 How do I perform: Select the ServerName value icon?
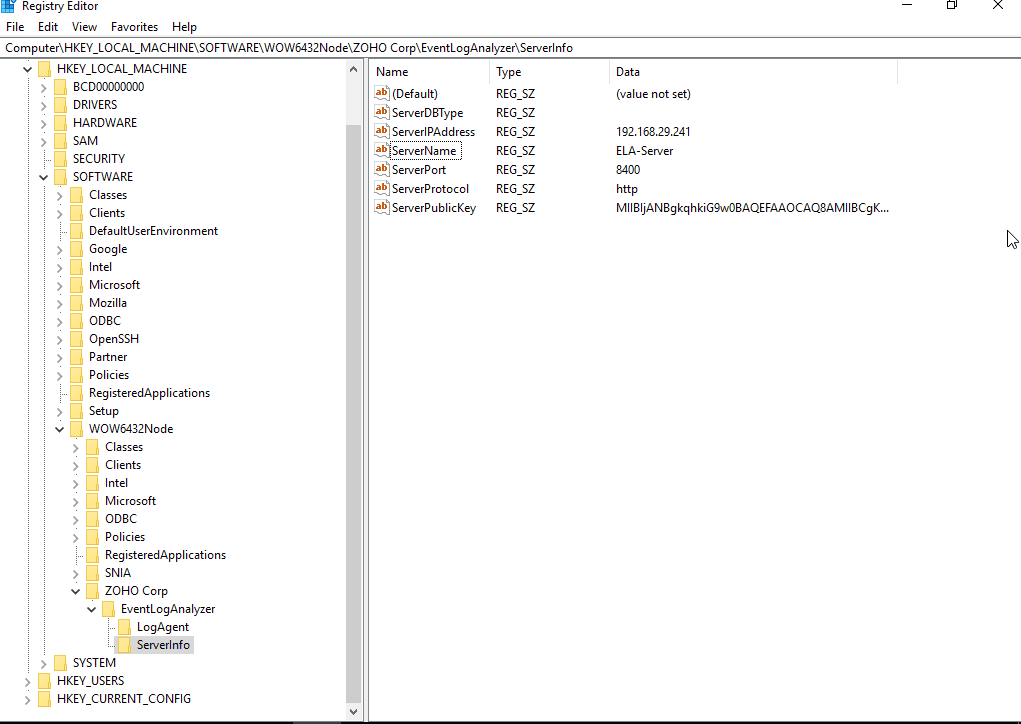click(x=381, y=150)
